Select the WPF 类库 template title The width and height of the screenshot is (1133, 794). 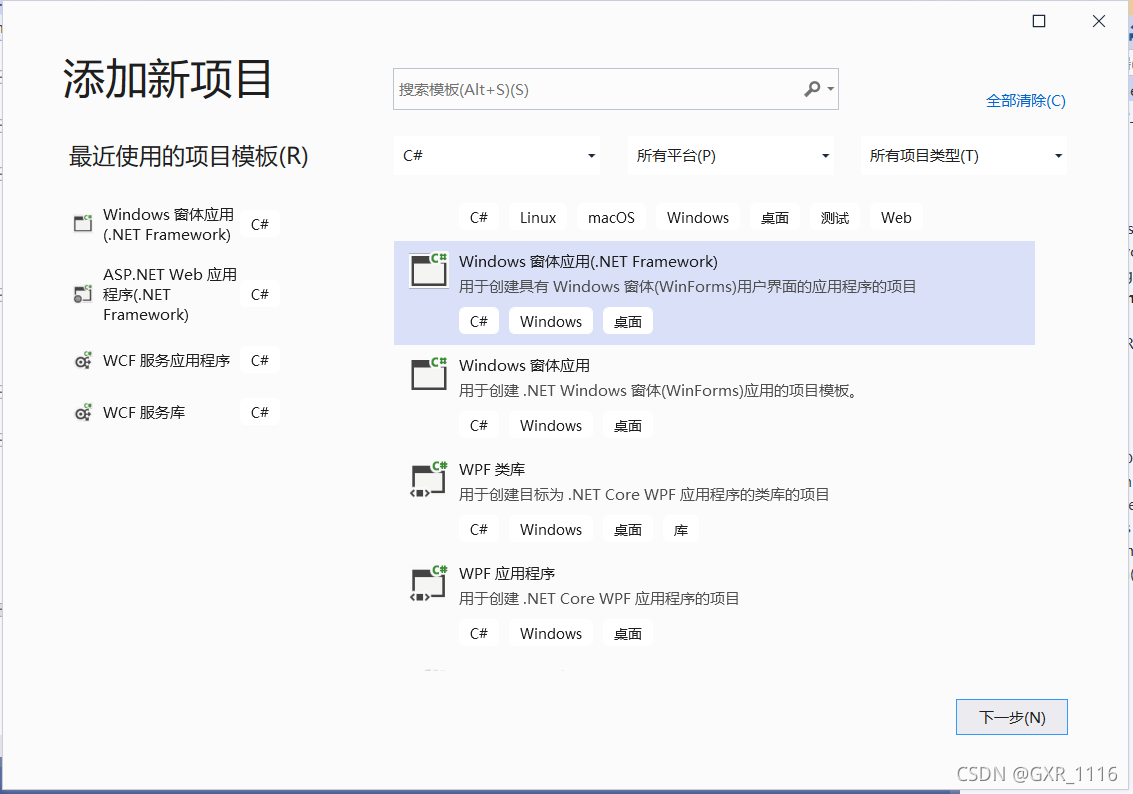pyautogui.click(x=492, y=470)
